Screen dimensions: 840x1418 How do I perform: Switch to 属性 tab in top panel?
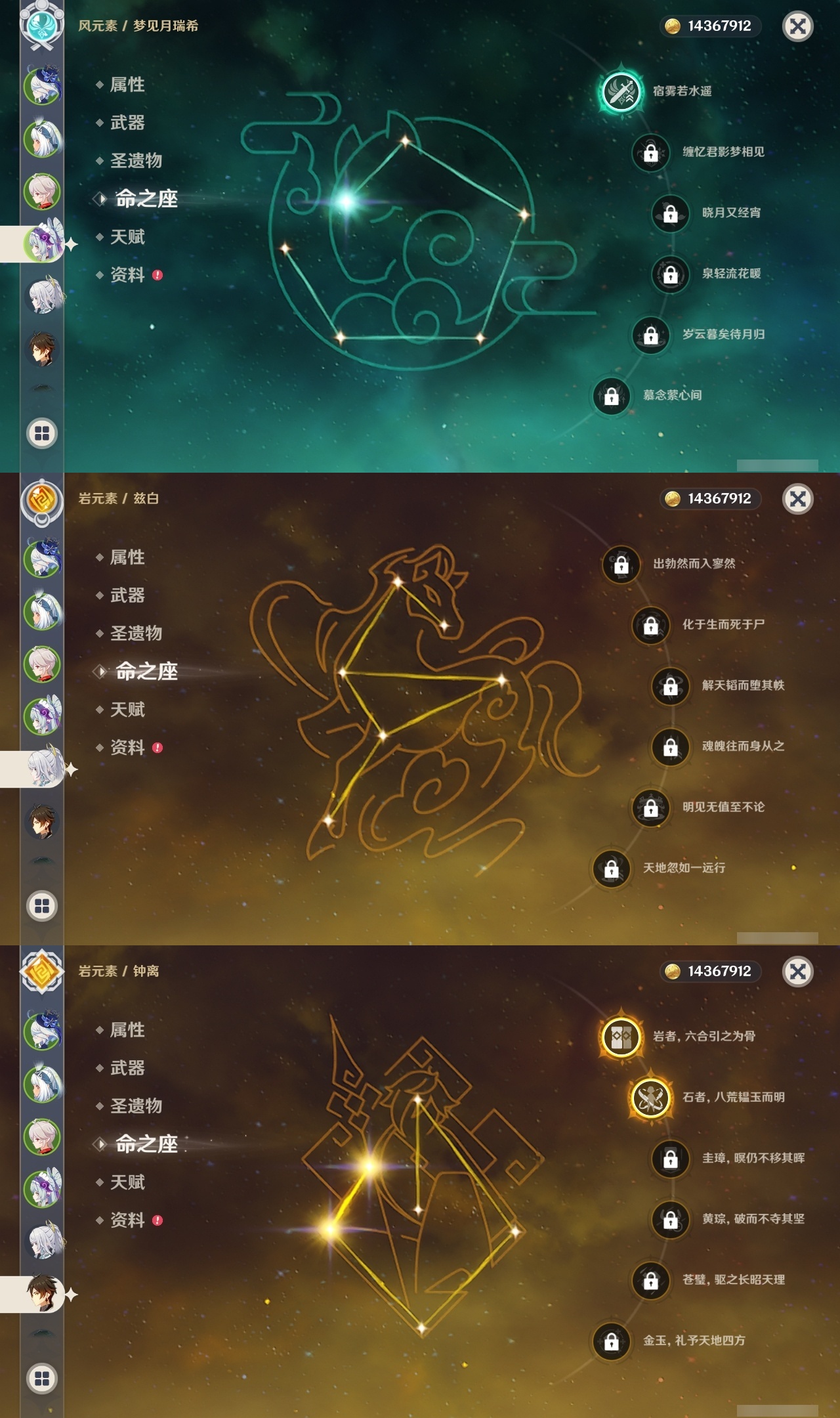127,85
